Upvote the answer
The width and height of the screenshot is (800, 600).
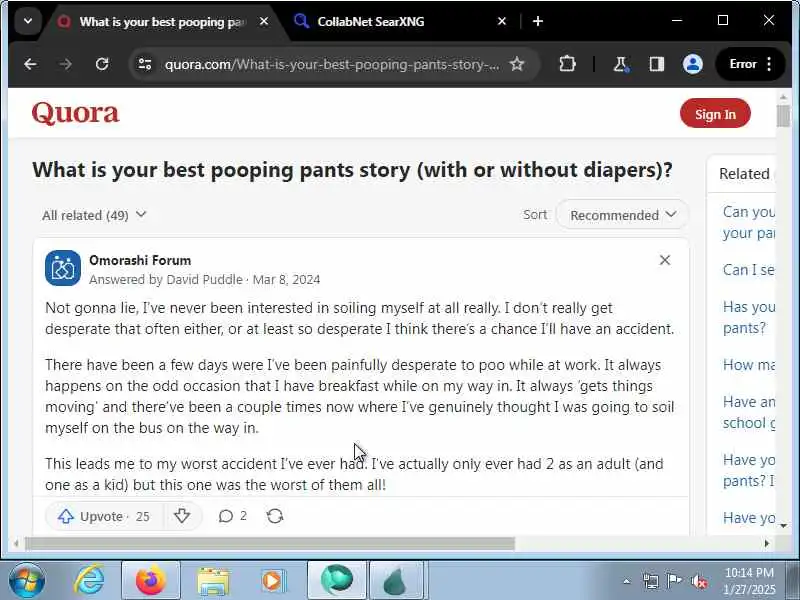pos(104,516)
